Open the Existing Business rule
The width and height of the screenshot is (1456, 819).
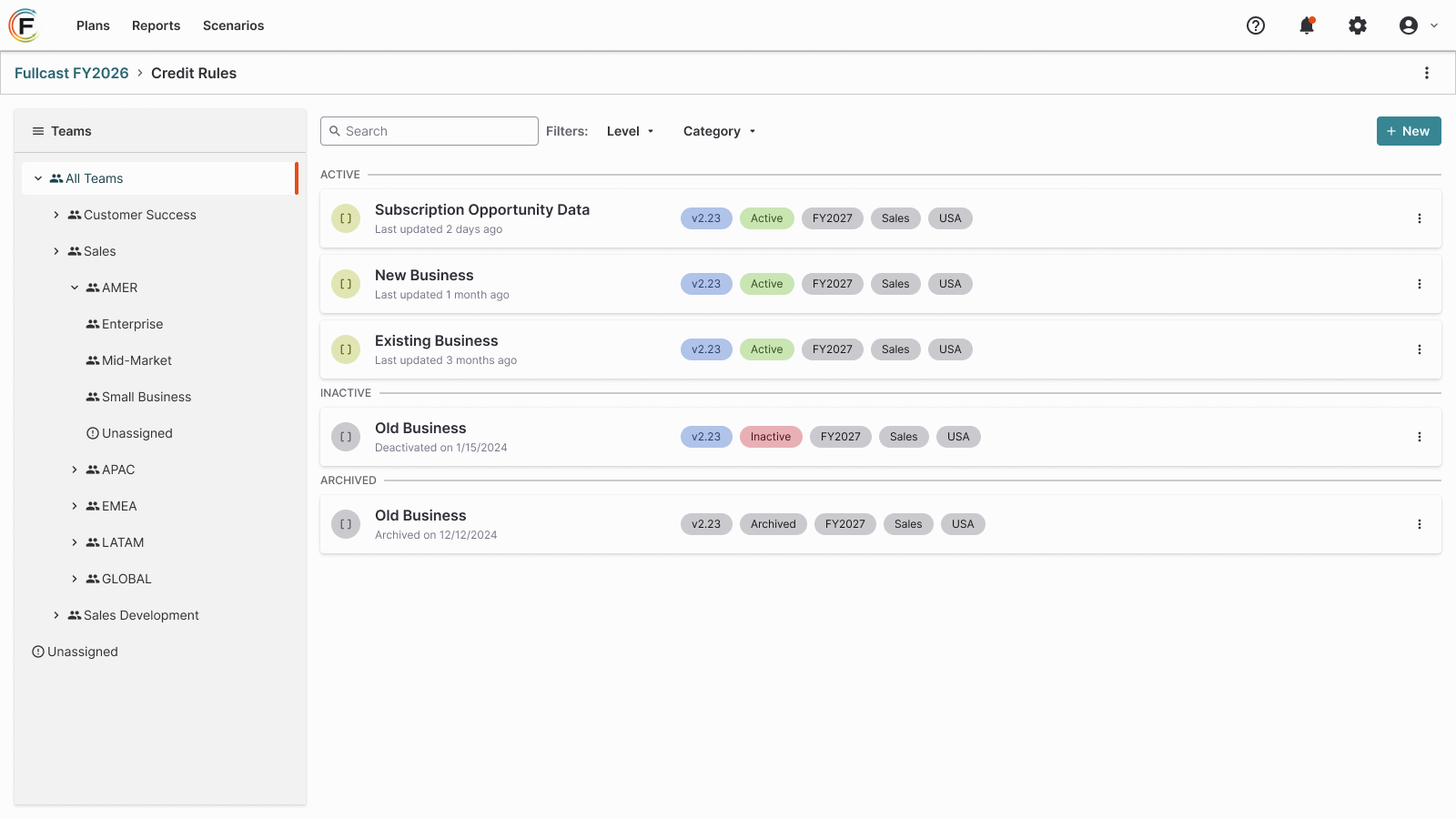[x=881, y=349]
